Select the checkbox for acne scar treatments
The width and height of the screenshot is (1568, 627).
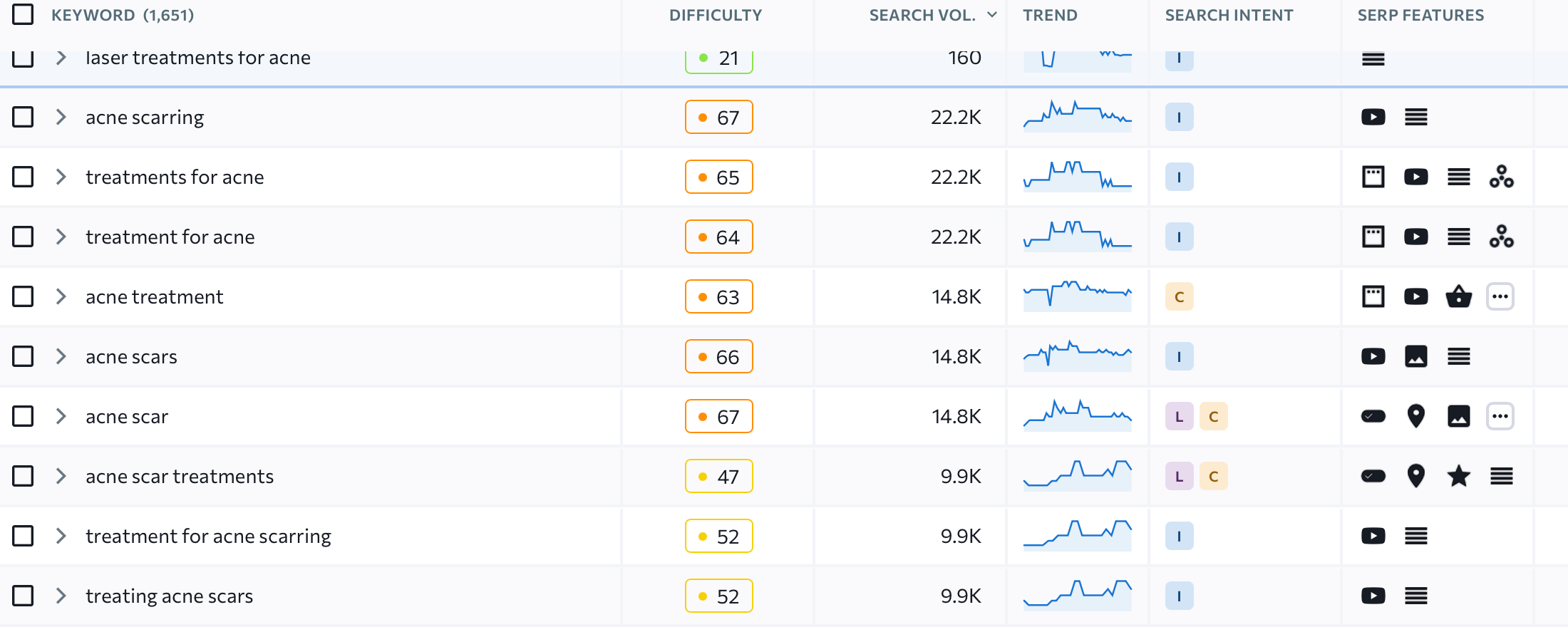click(23, 476)
